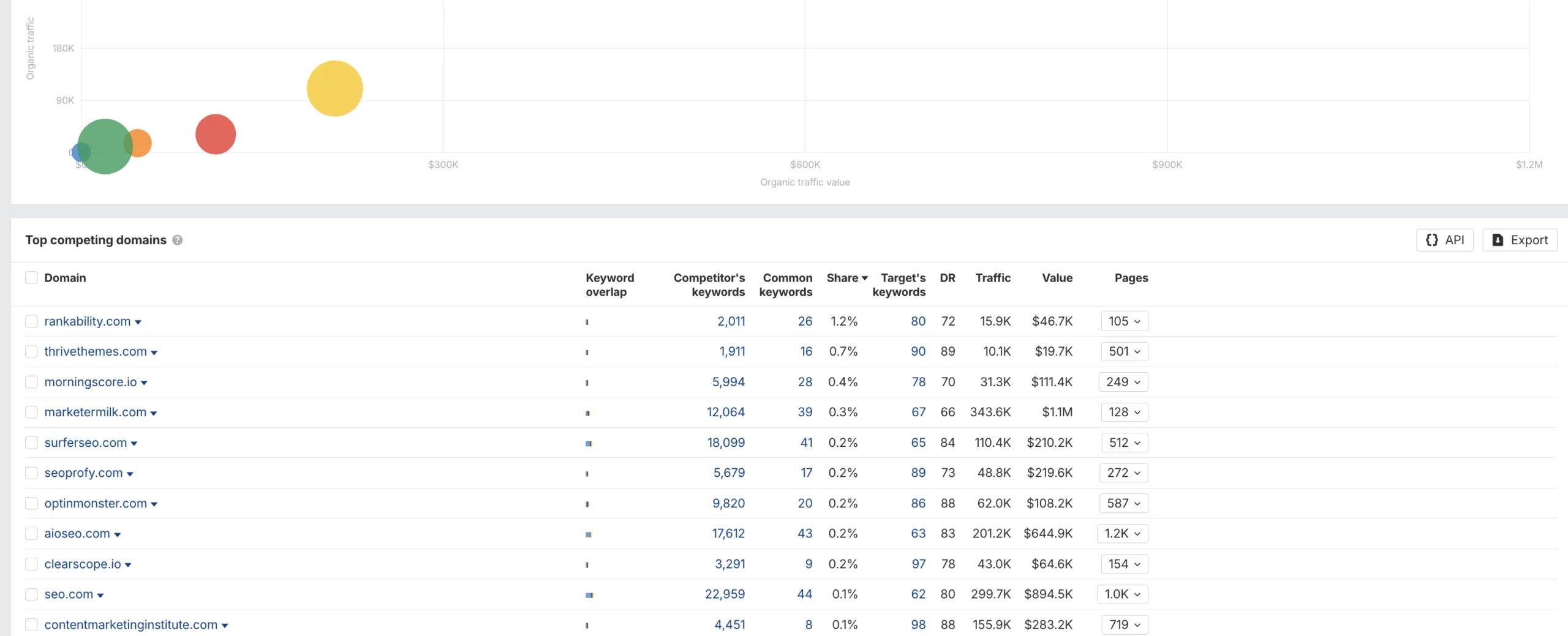Open the dropdown arrow next to marketermilk.com
This screenshot has width=1568, height=636.
click(x=154, y=413)
